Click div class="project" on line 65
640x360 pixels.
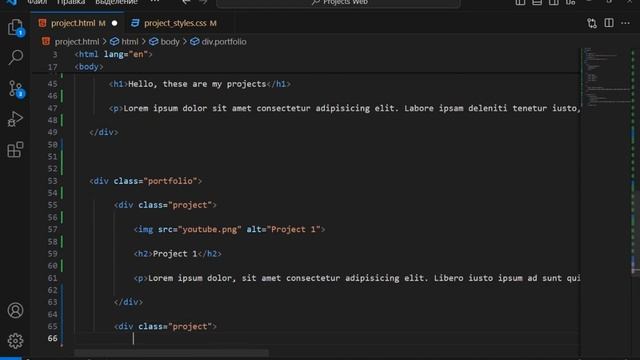(165, 327)
